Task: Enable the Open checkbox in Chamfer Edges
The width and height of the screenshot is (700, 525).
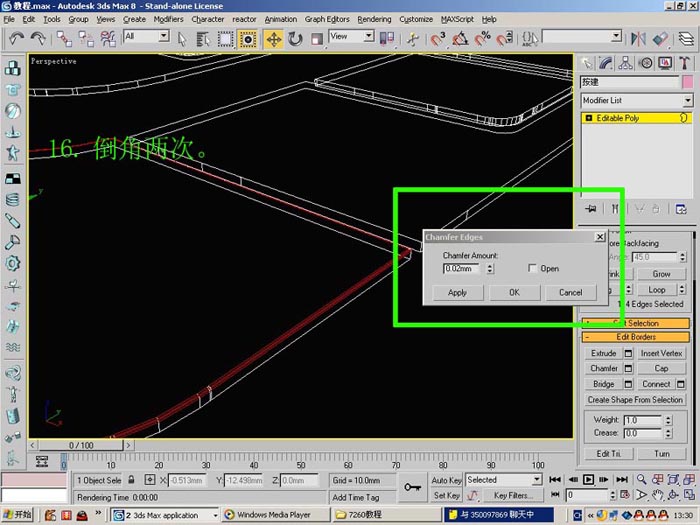Action: pos(532,268)
